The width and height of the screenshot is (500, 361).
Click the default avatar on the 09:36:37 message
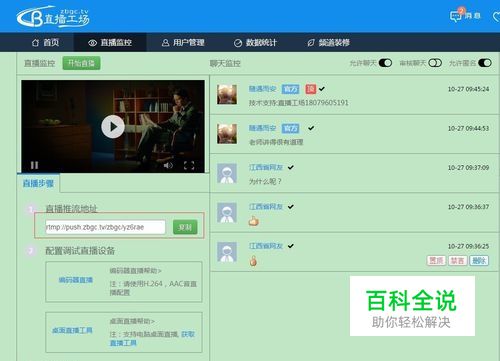tap(227, 212)
